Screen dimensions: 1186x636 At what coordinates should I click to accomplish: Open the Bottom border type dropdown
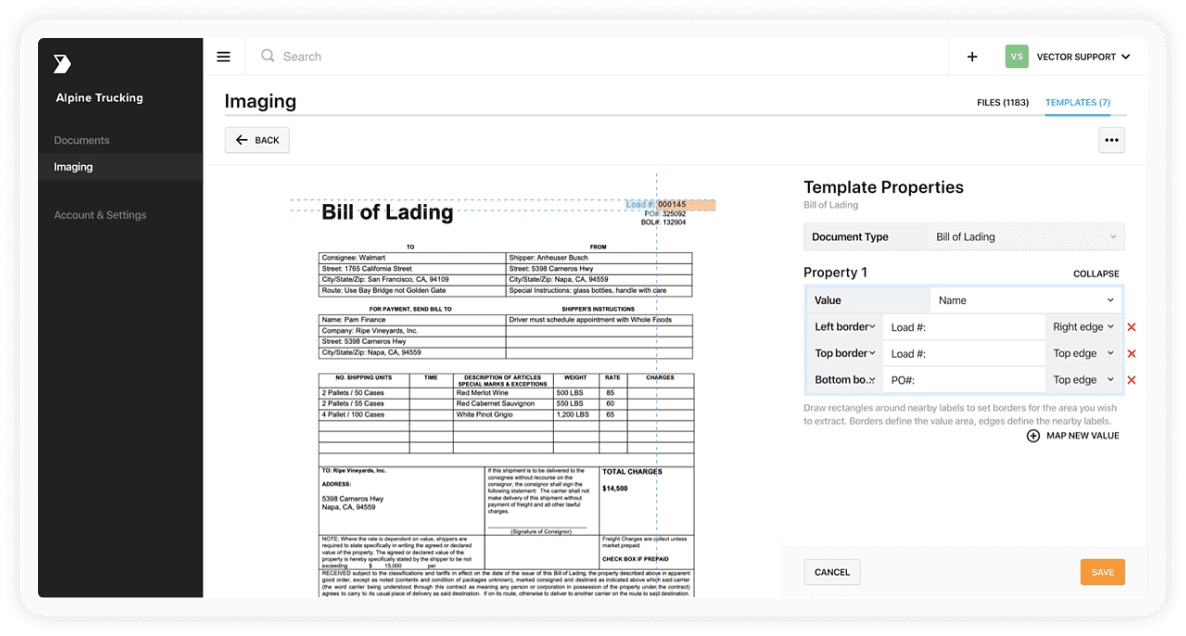pos(844,380)
